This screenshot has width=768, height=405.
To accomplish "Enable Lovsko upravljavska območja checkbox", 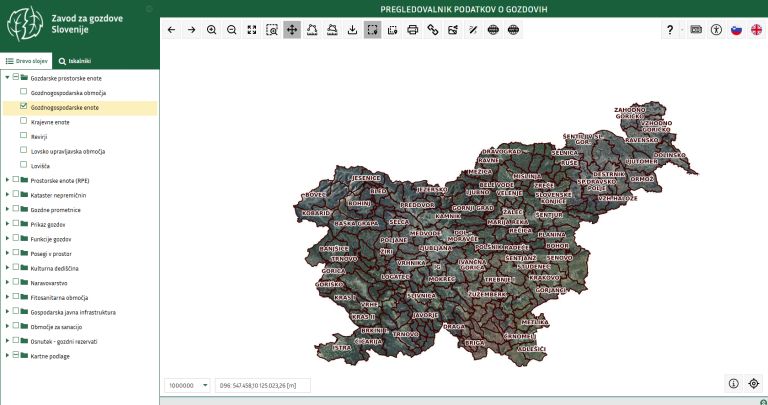I will point(24,150).
